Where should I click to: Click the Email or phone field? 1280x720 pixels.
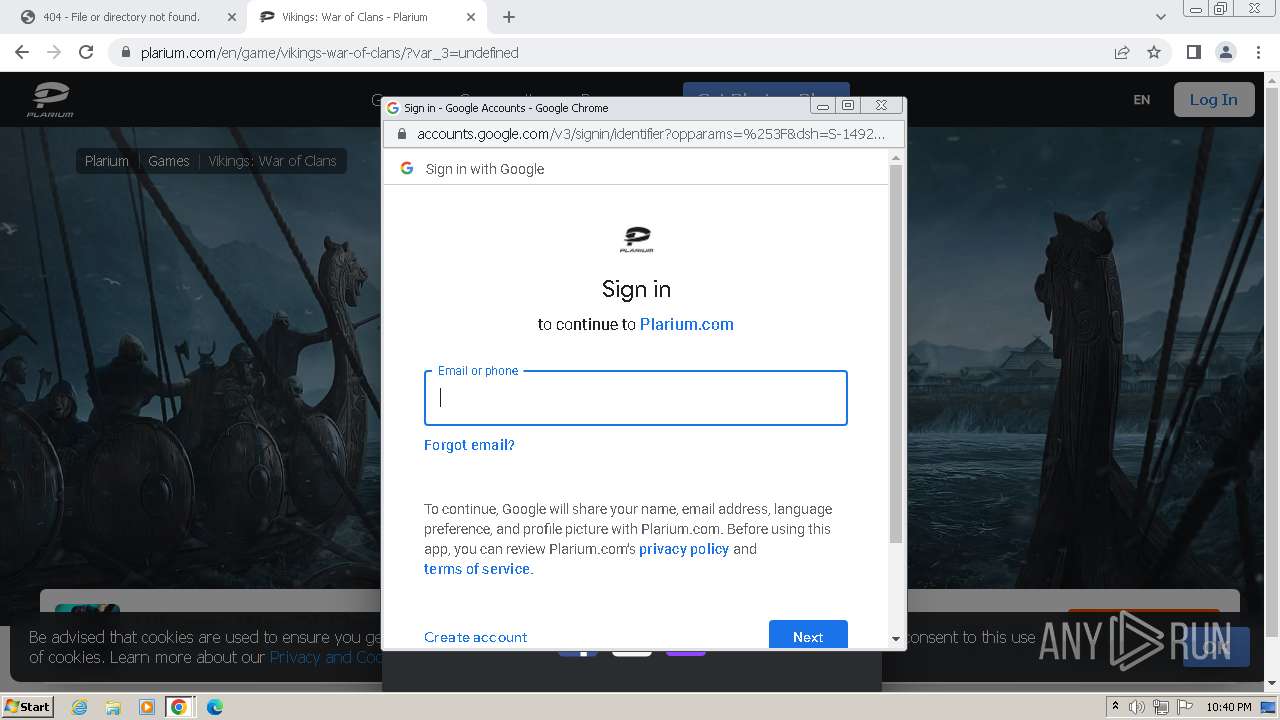636,398
